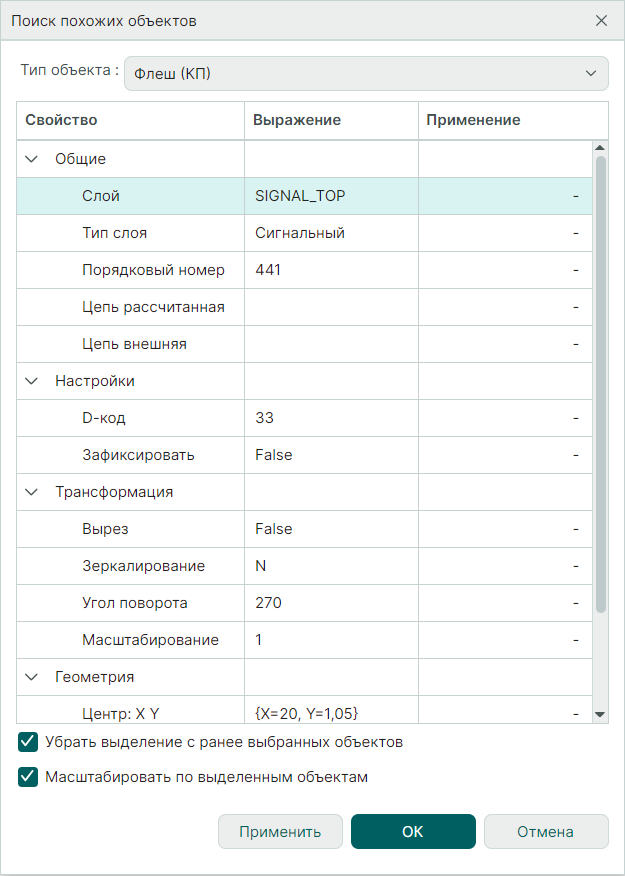Close the Поиск похожих объектов dialog
This screenshot has height=876, width=625.
coord(601,20)
